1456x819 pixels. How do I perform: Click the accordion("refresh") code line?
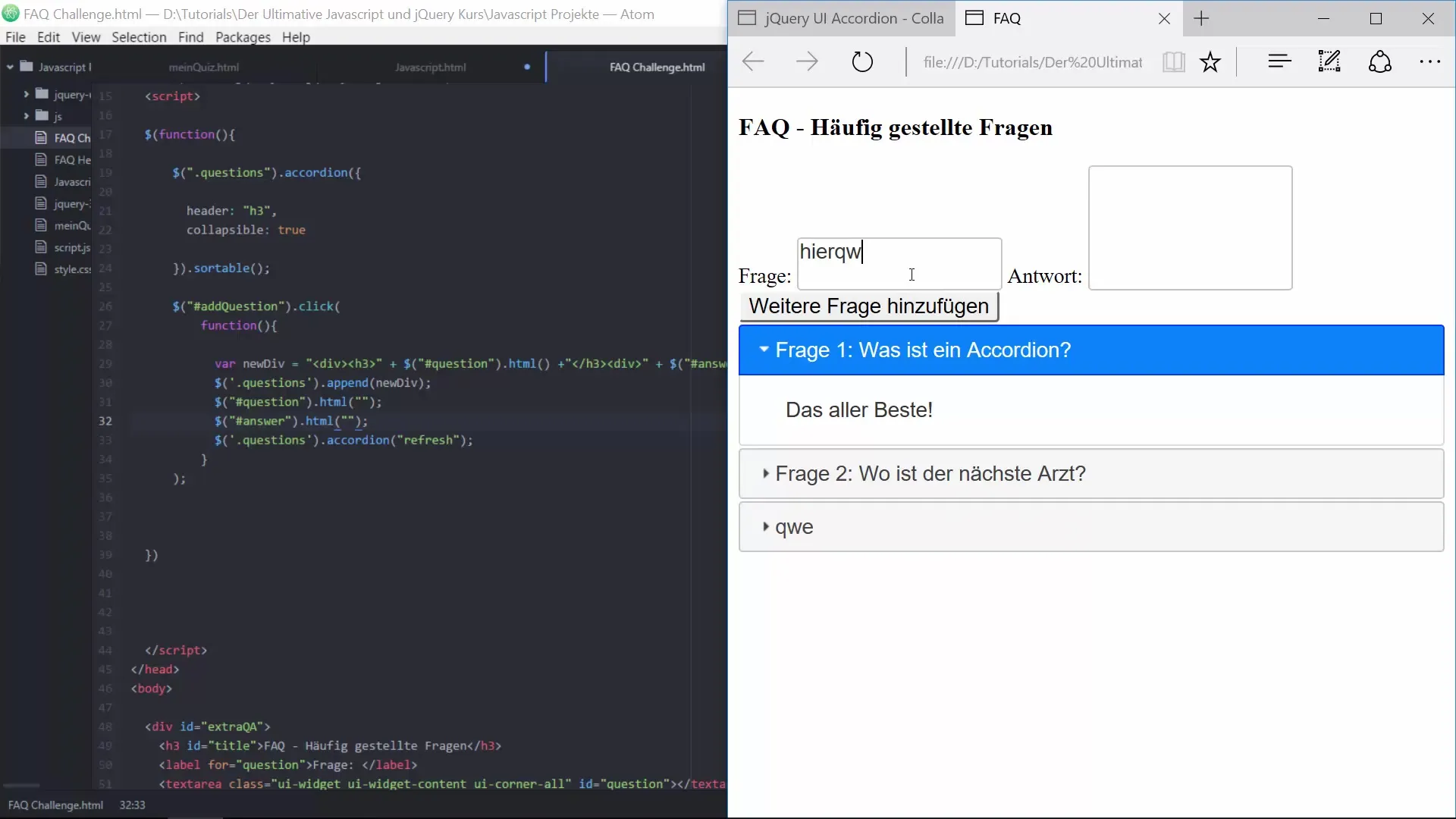pos(344,440)
